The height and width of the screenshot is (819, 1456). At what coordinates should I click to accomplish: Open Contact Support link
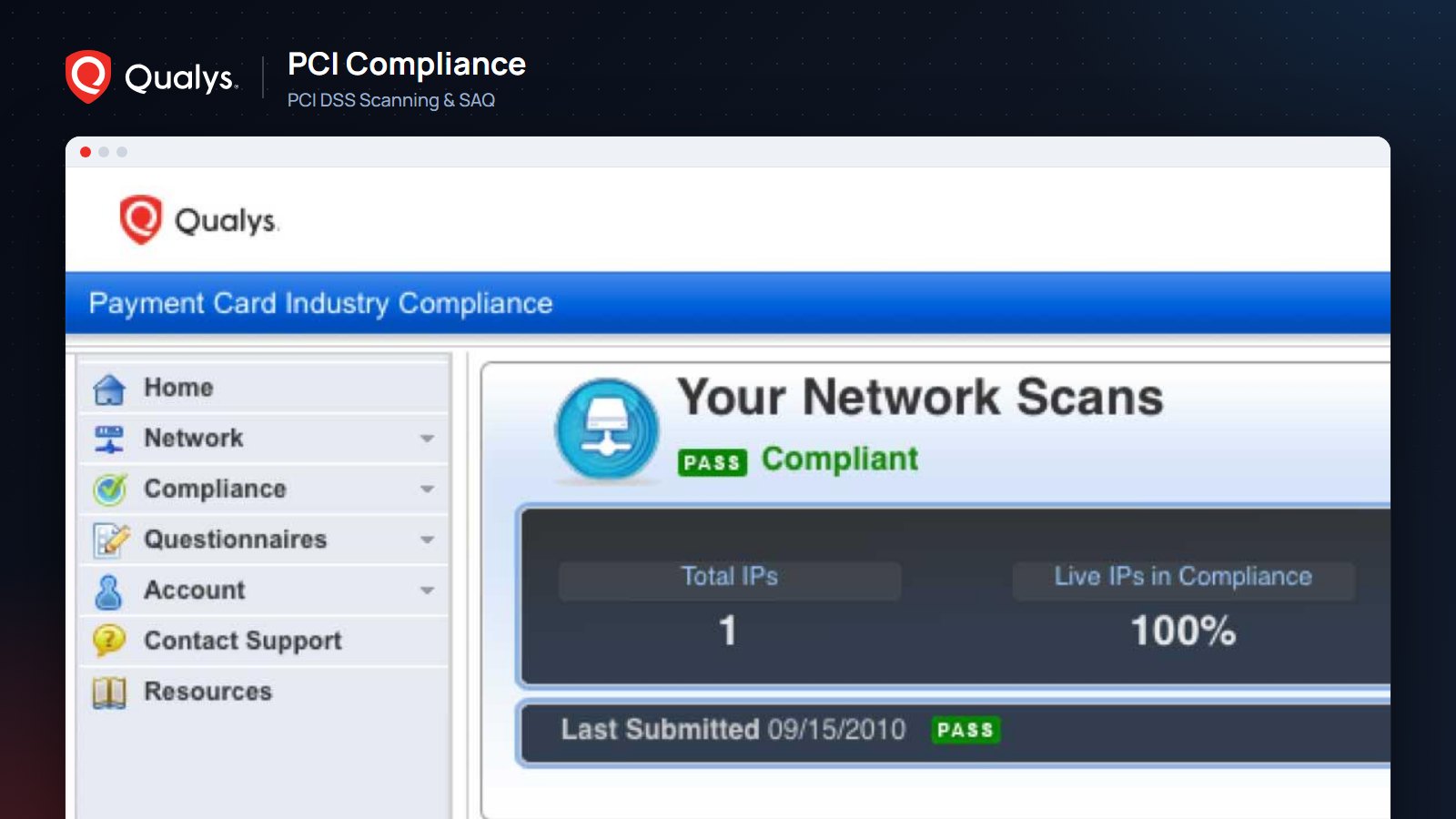[x=264, y=641]
